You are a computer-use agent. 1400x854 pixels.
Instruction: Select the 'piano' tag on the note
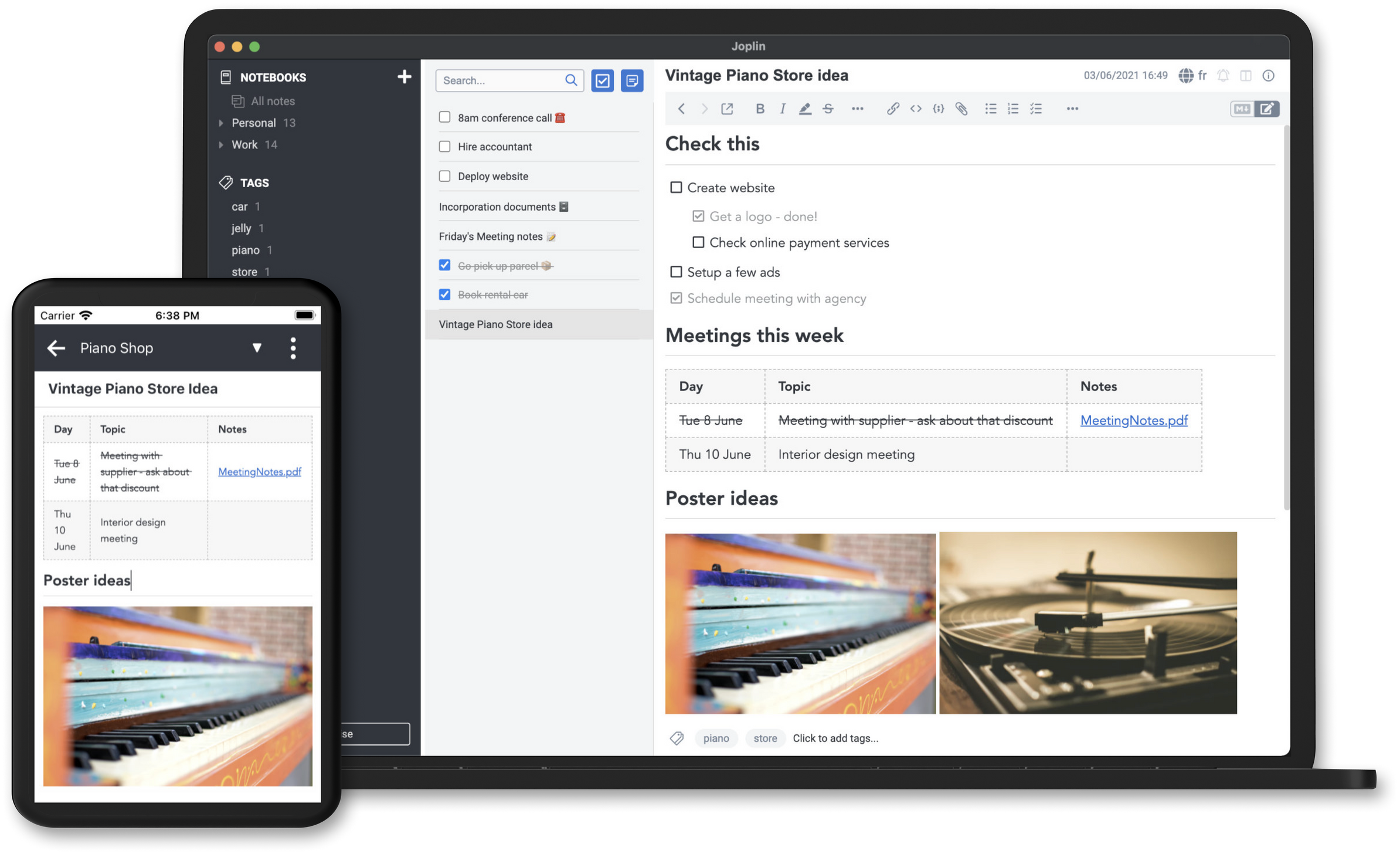(716, 738)
